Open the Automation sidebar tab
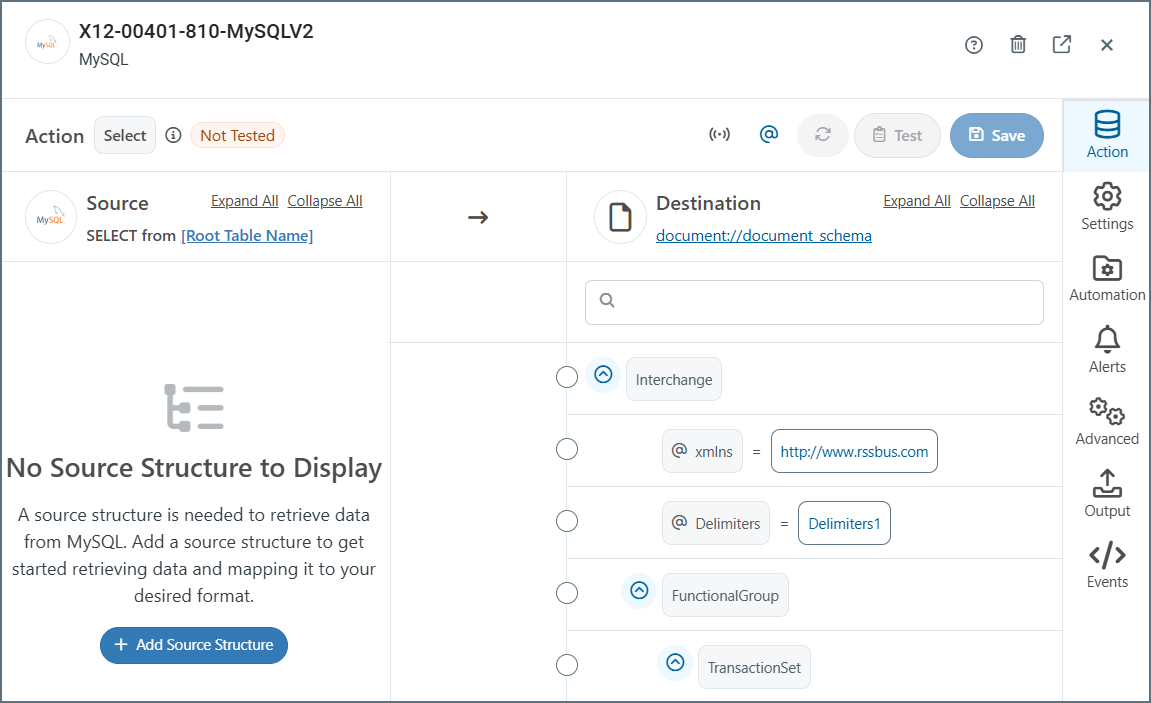The width and height of the screenshot is (1151, 703). pos(1107,279)
